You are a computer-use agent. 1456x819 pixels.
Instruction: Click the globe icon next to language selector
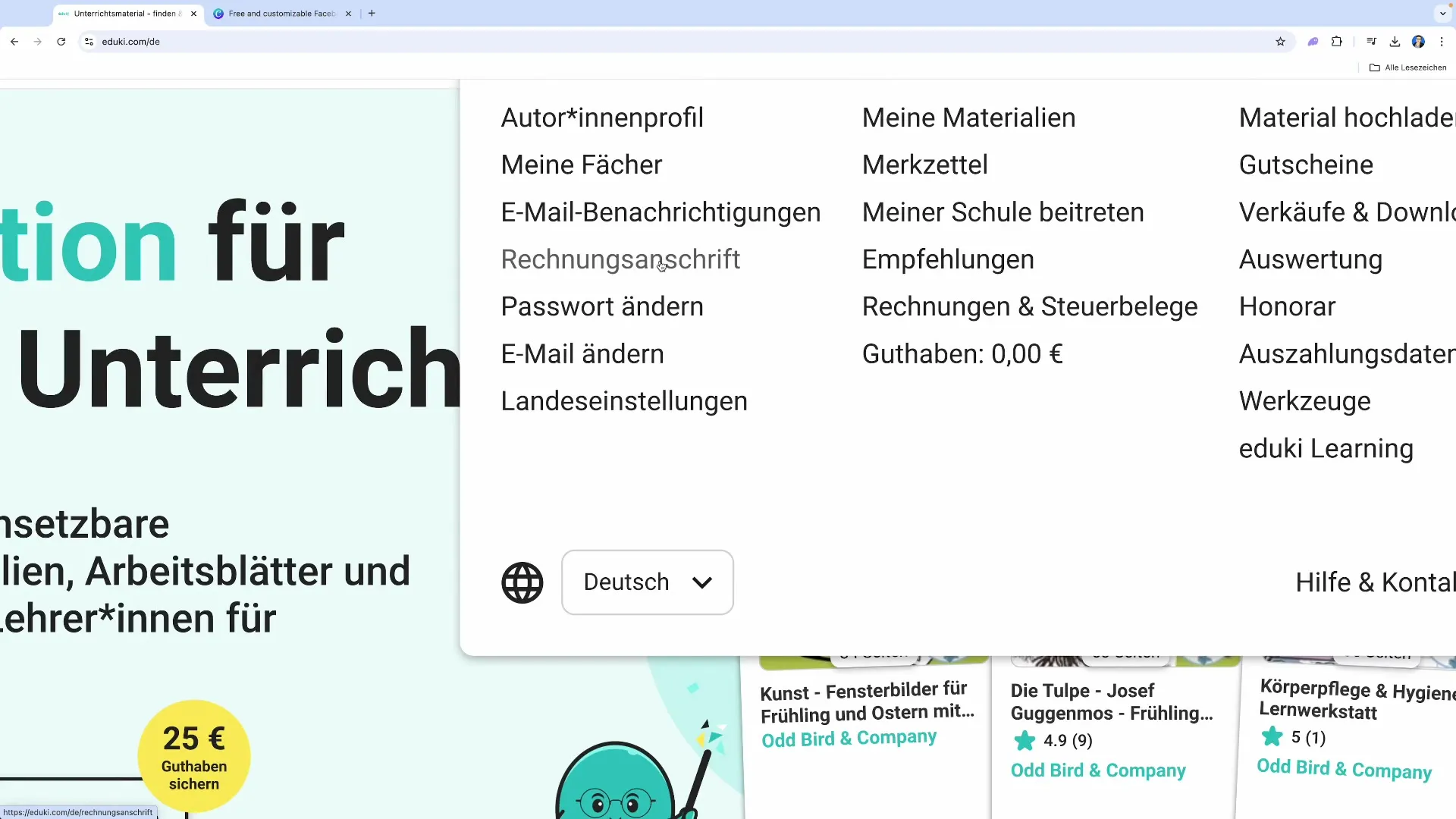point(522,582)
